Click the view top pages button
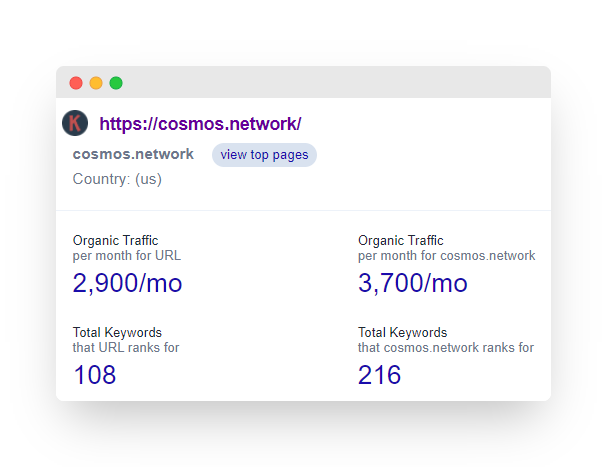The width and height of the screenshot is (607, 467). coord(264,155)
